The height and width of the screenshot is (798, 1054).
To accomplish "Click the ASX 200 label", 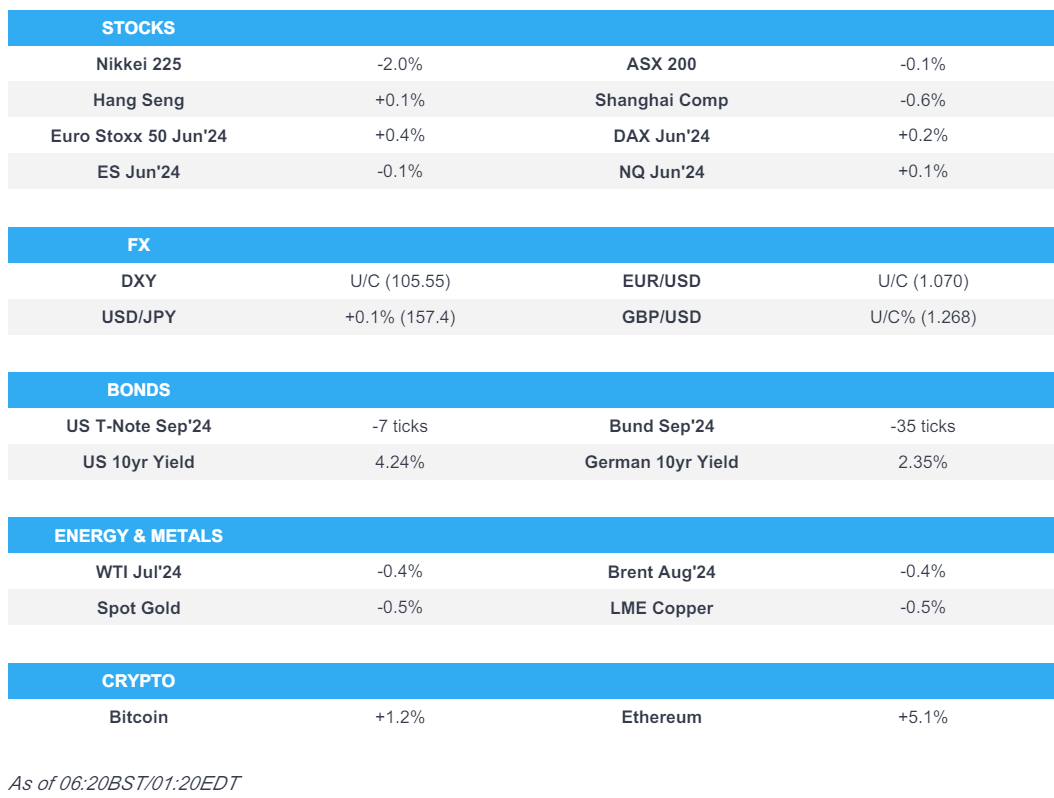I will 661,64.
